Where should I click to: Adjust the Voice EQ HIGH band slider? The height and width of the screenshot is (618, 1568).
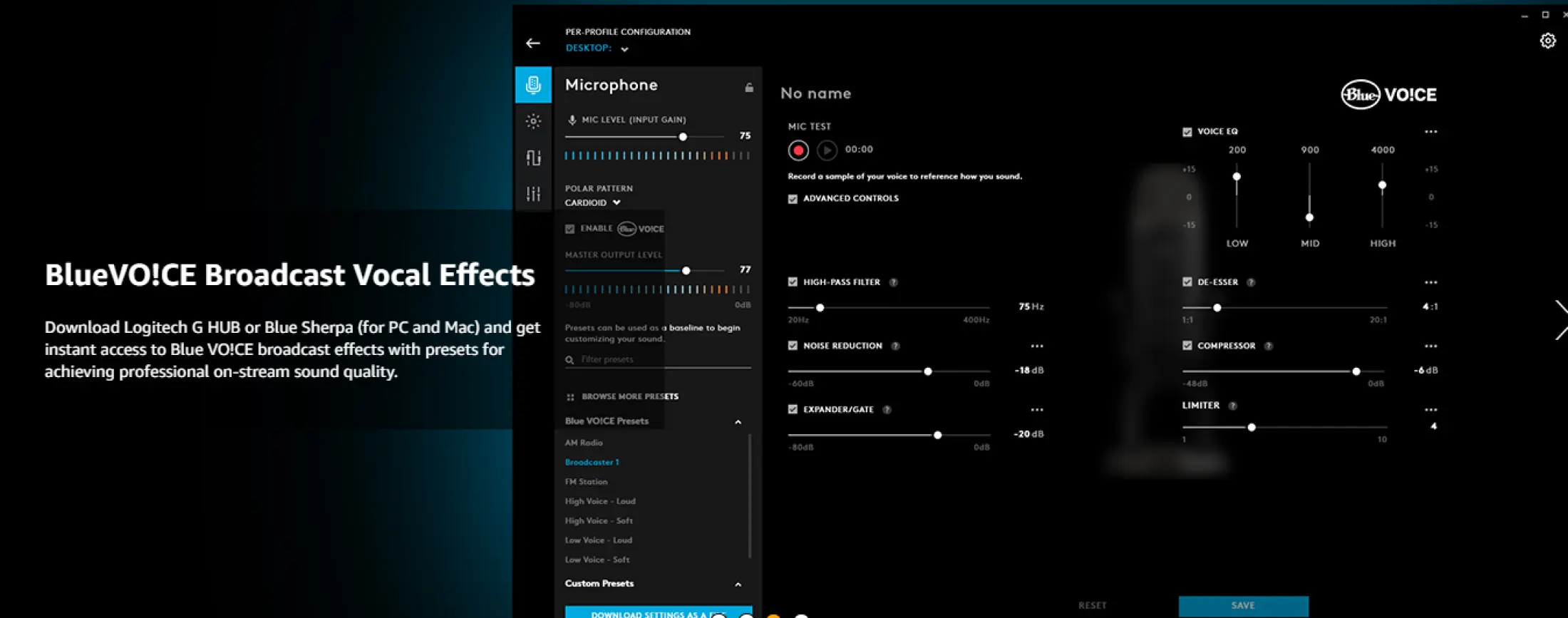click(1382, 185)
